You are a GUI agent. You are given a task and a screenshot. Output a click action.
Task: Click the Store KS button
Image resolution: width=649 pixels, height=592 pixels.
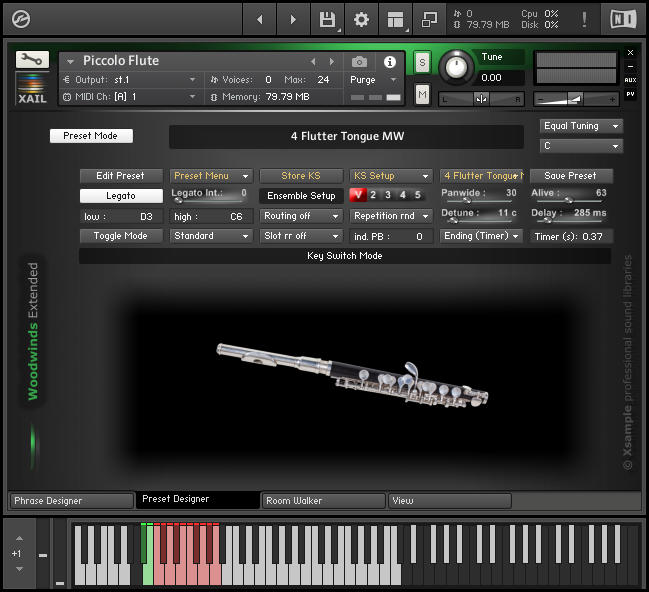pyautogui.click(x=301, y=176)
